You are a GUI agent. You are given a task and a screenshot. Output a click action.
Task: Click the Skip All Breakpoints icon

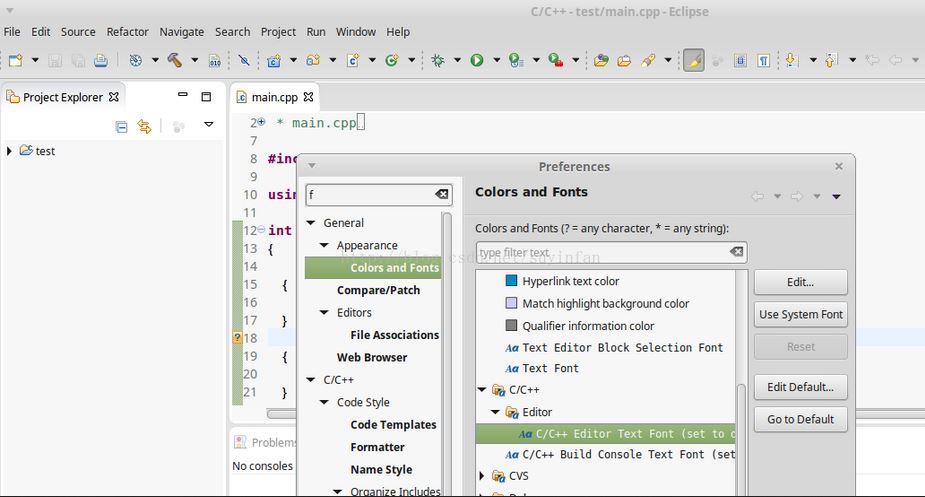coord(244,60)
